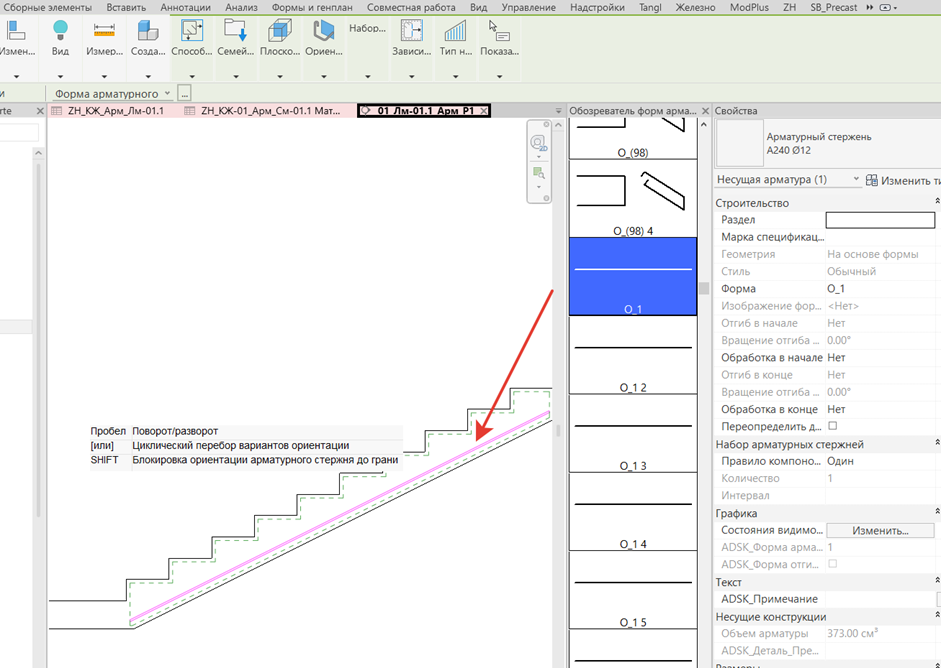Click the shape browser scroll up arrow

point(704,125)
